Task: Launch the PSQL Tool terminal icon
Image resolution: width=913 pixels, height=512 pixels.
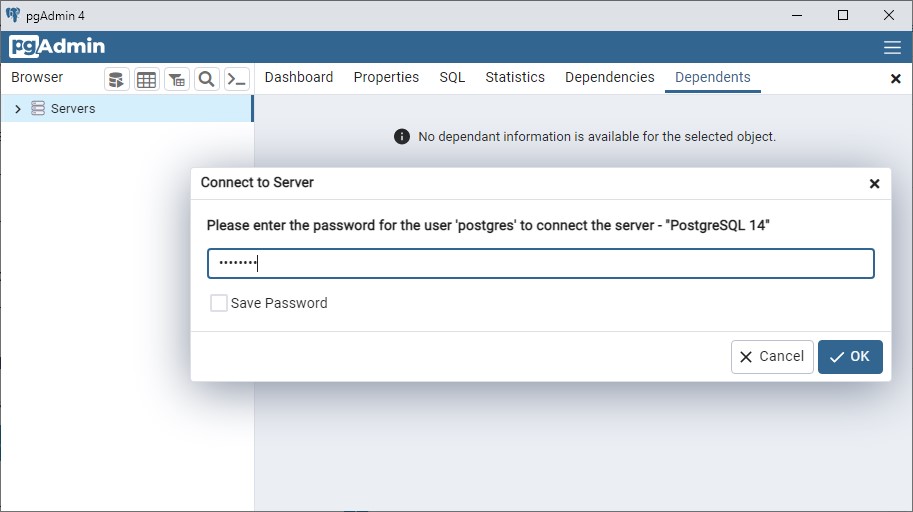Action: (x=237, y=79)
